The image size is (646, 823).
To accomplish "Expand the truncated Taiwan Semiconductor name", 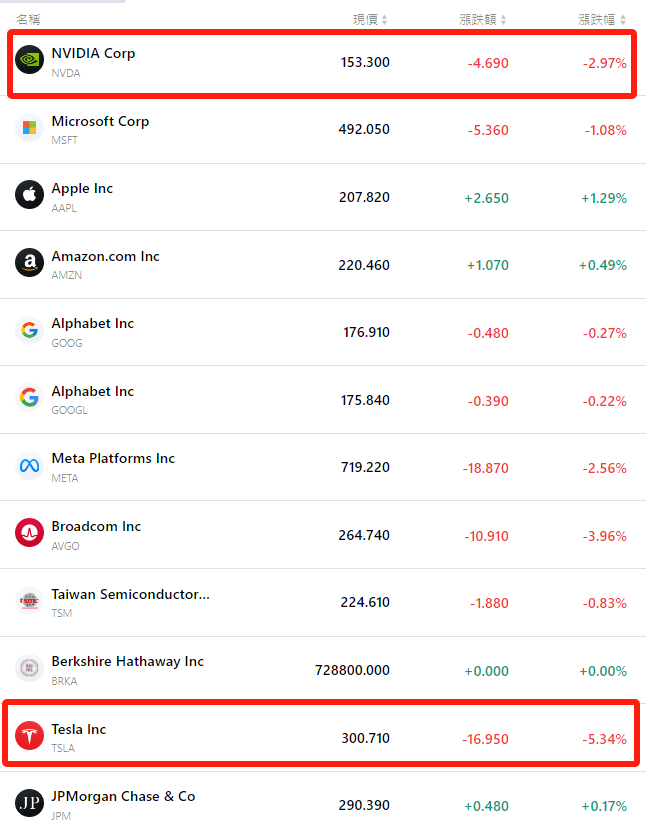I will [131, 594].
